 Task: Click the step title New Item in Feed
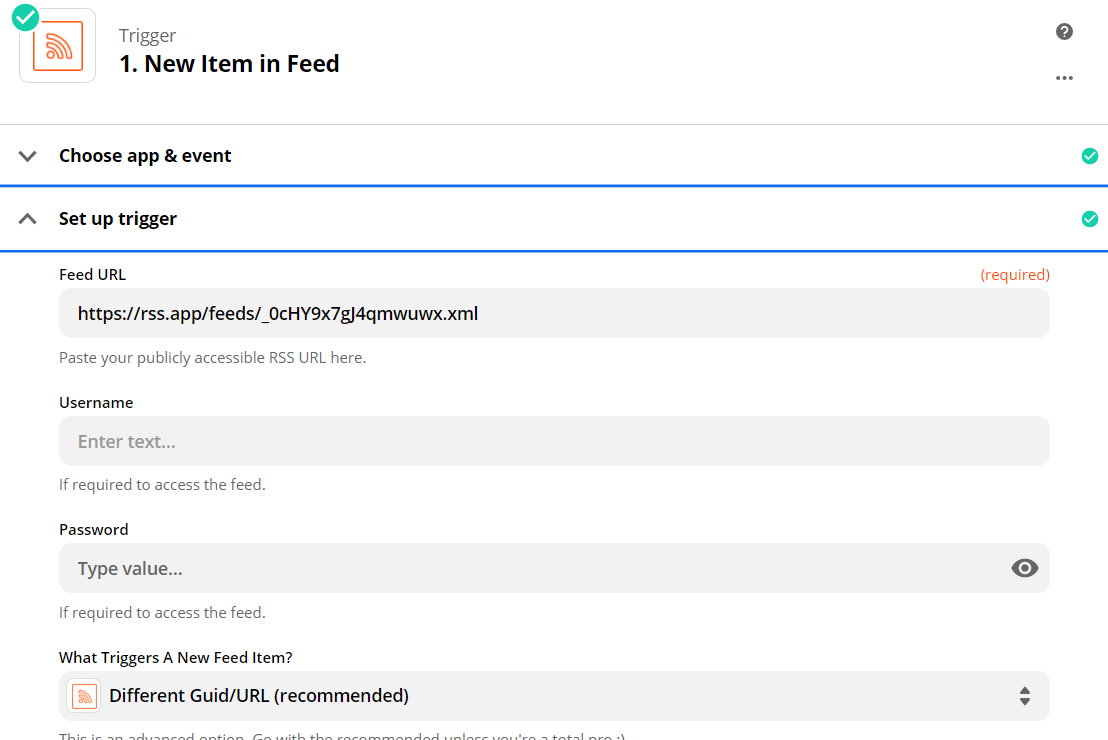[x=229, y=64]
